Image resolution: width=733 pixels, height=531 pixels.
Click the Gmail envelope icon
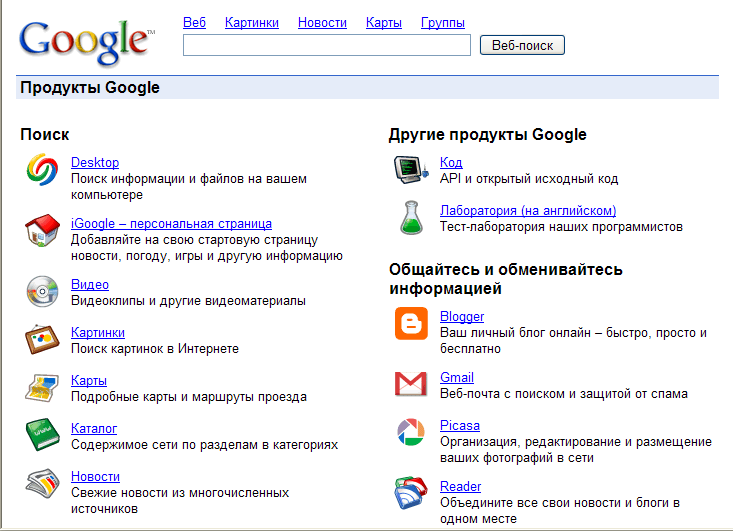point(410,384)
